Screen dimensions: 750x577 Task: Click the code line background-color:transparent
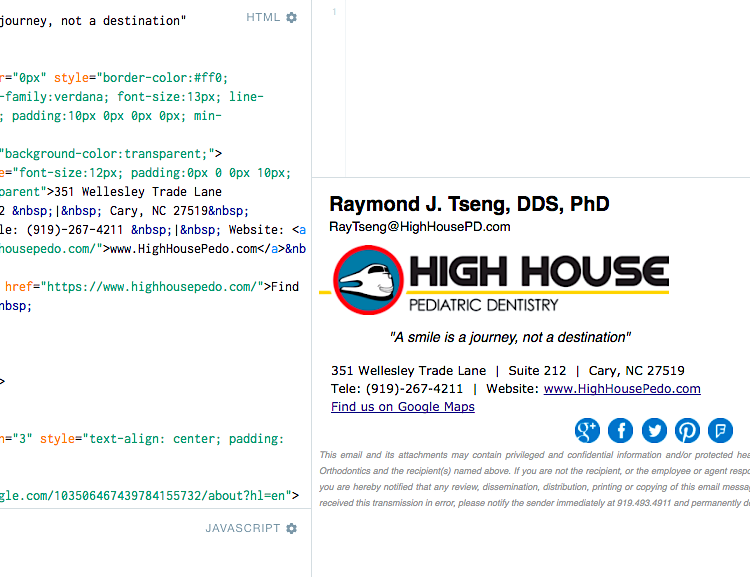point(111,154)
